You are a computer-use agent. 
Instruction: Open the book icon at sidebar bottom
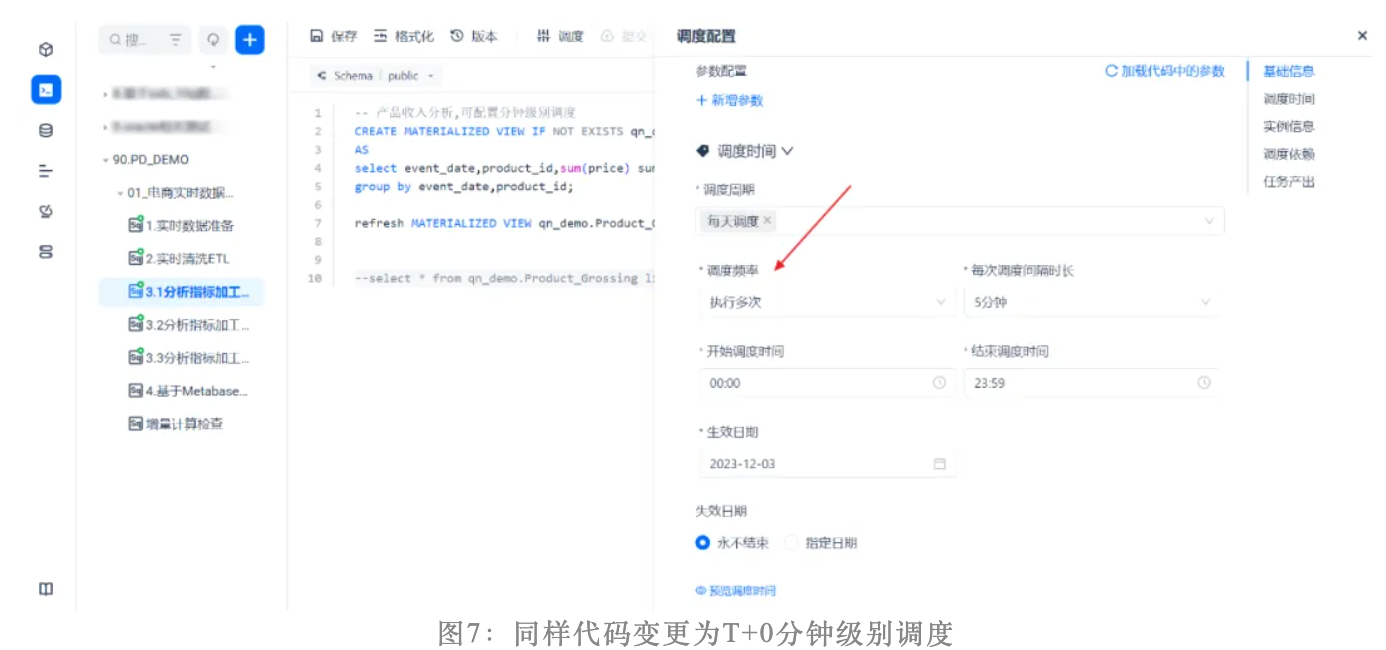[x=46, y=589]
